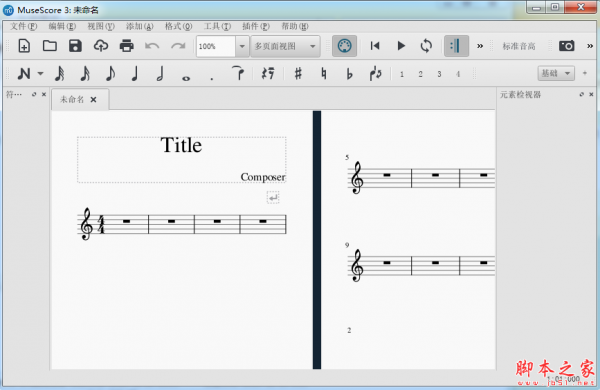Image resolution: width=600 pixels, height=390 pixels.
Task: Select the eighth note duration
Action: point(110,73)
